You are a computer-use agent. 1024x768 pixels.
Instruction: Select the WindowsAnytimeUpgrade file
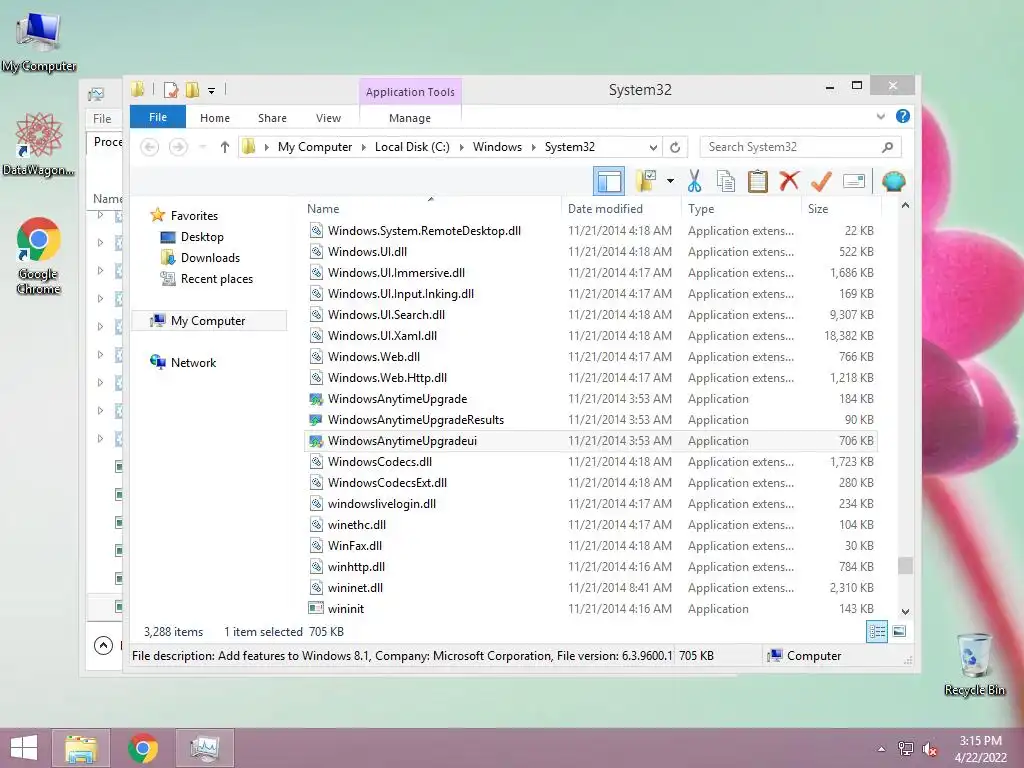coord(591,398)
